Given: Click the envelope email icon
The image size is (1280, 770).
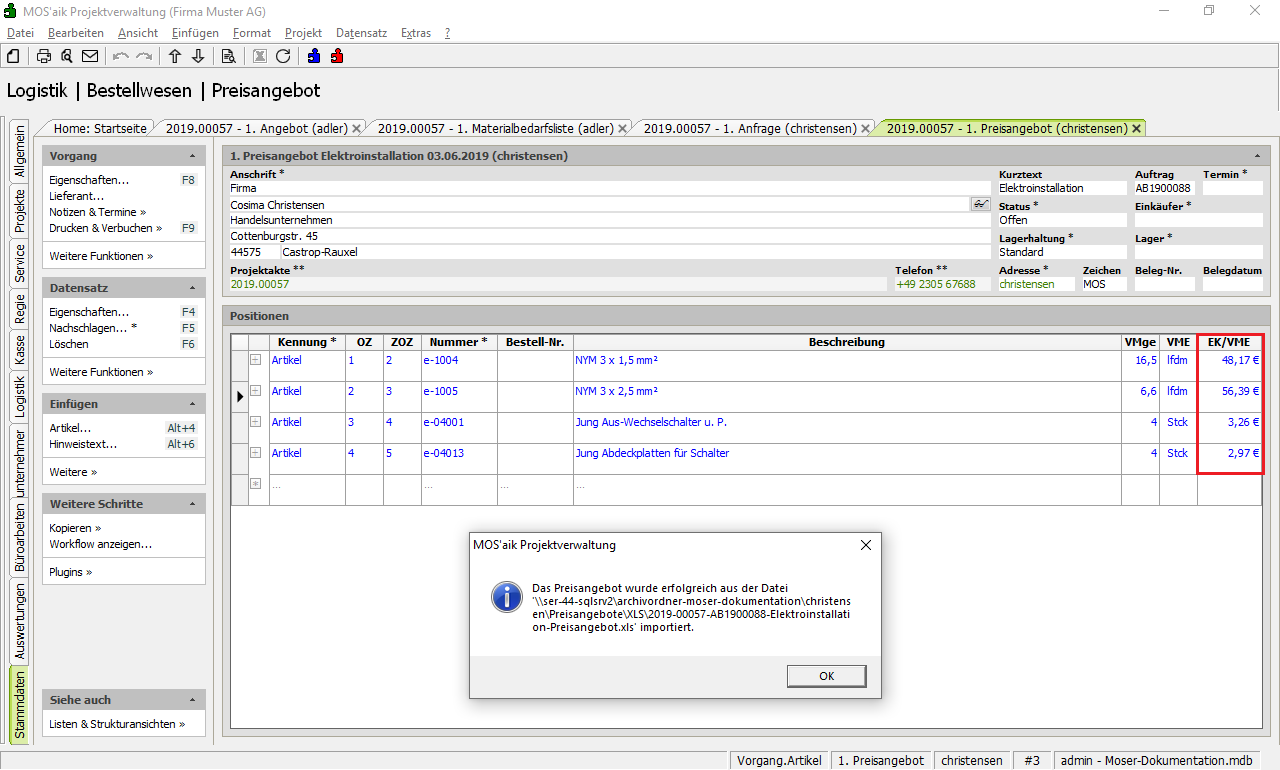Looking at the screenshot, I should click(x=90, y=56).
